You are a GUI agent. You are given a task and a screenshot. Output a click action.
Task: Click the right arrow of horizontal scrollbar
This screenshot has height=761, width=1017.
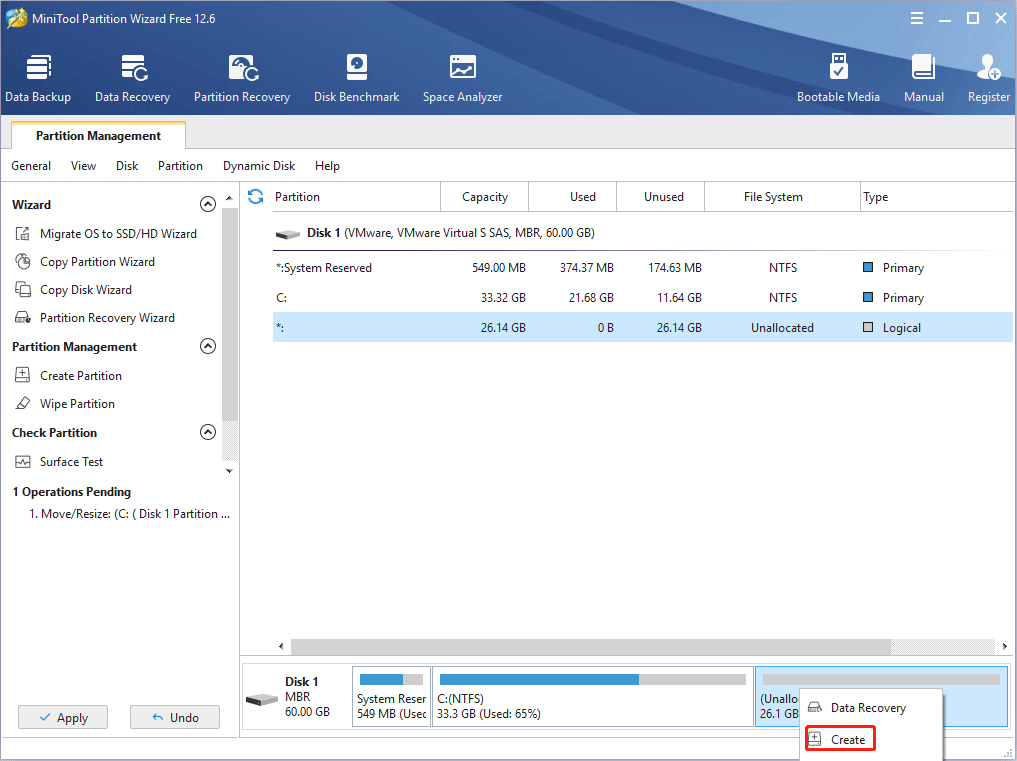(x=1005, y=646)
